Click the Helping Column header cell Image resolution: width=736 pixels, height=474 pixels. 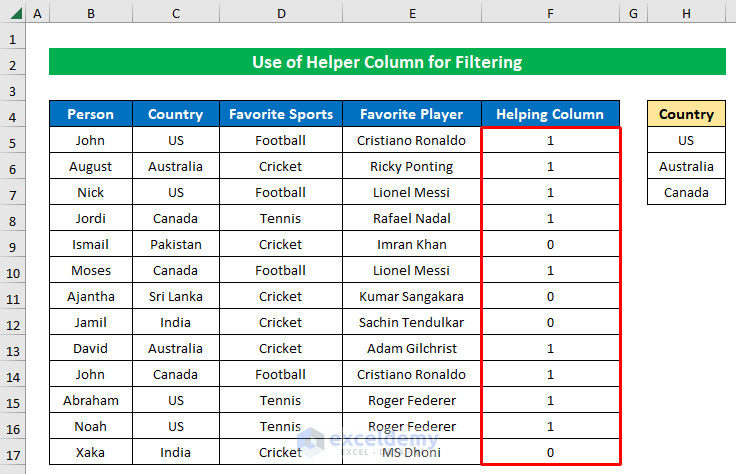(550, 114)
